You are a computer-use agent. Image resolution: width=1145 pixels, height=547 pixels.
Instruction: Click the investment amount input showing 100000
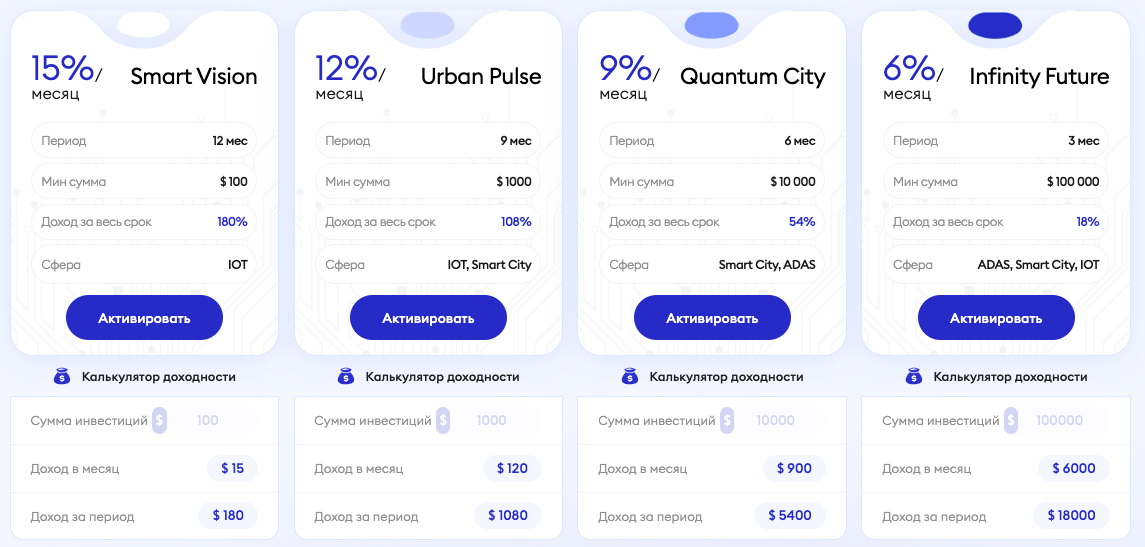(x=1064, y=421)
